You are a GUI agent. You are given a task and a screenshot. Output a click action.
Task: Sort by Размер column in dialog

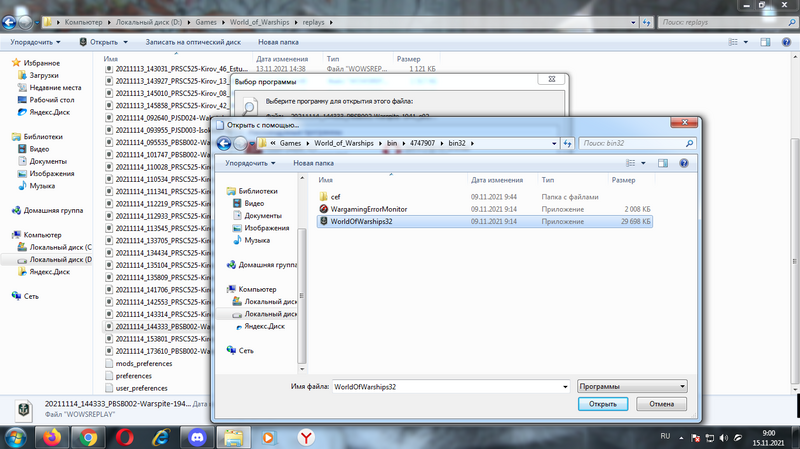pyautogui.click(x=623, y=180)
